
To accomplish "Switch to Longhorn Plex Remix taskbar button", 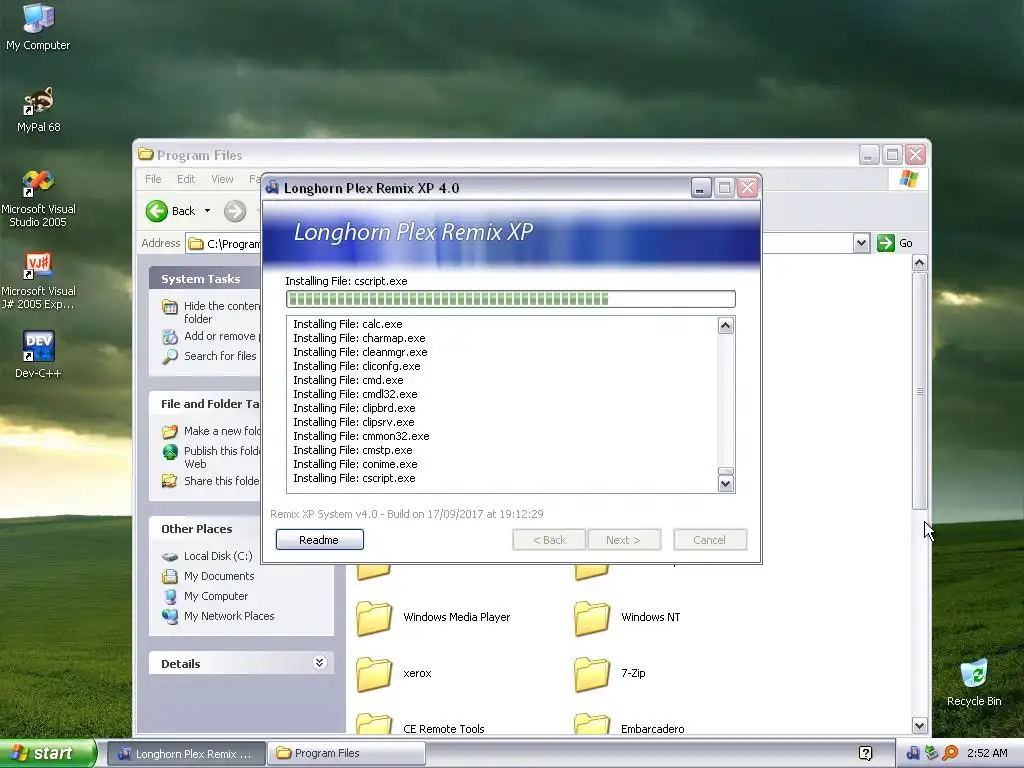I will click(186, 754).
